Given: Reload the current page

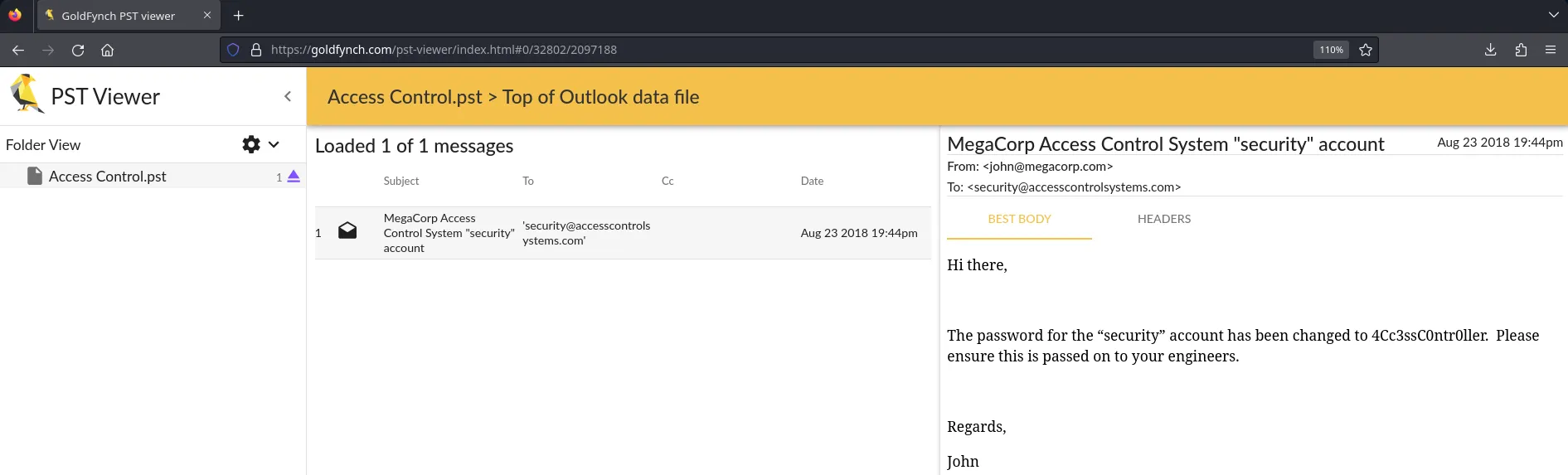Looking at the screenshot, I should [78, 50].
